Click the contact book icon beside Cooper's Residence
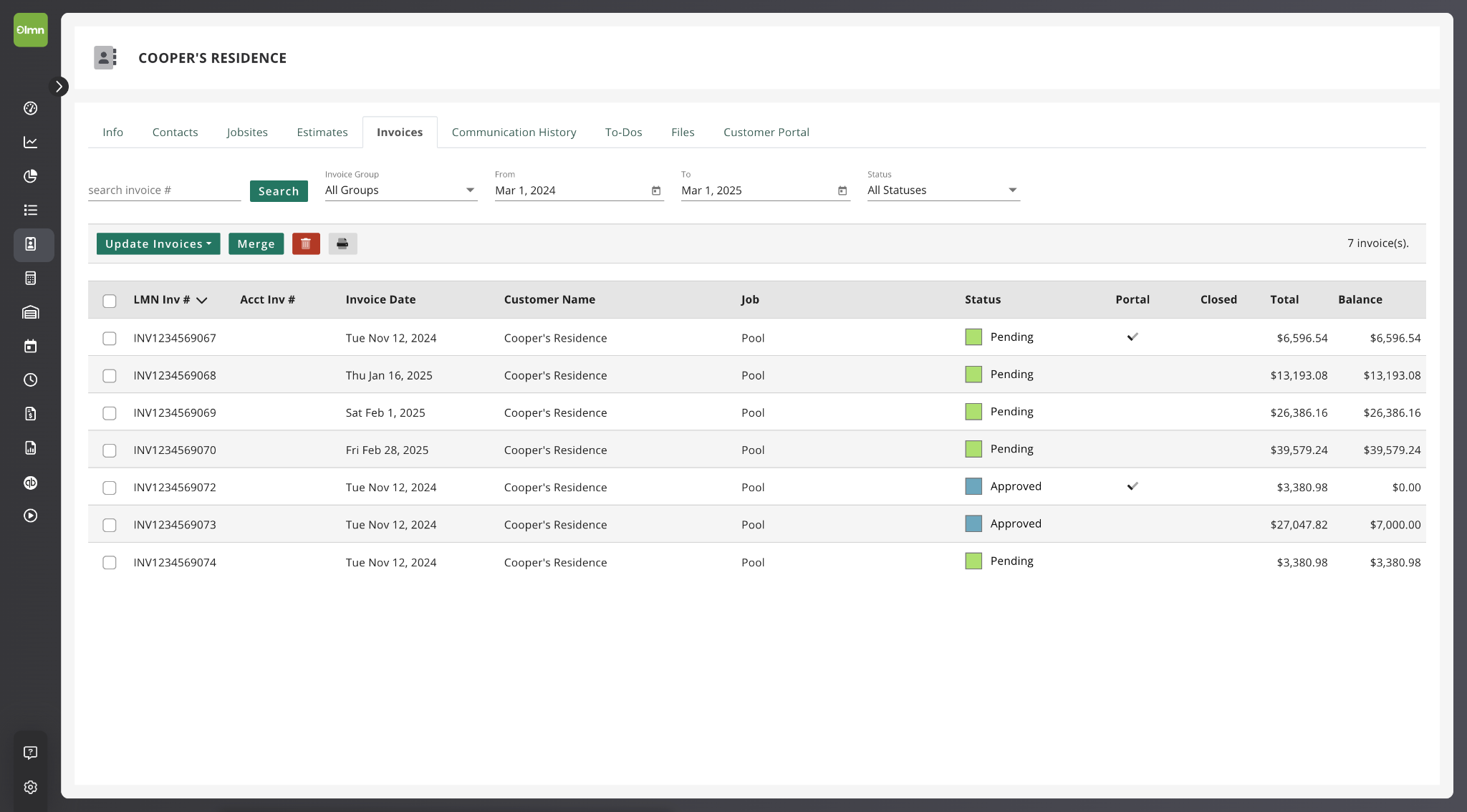 tap(105, 58)
